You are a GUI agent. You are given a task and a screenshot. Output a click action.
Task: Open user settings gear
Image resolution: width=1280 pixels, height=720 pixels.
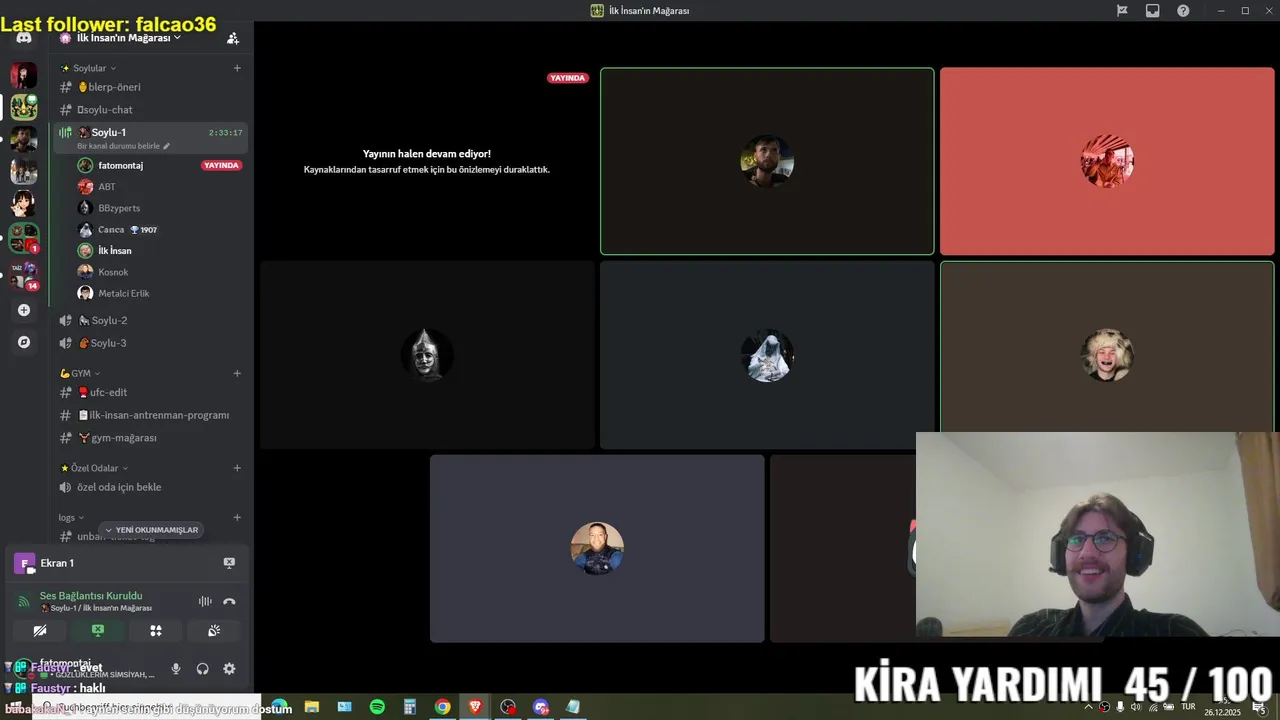point(229,669)
